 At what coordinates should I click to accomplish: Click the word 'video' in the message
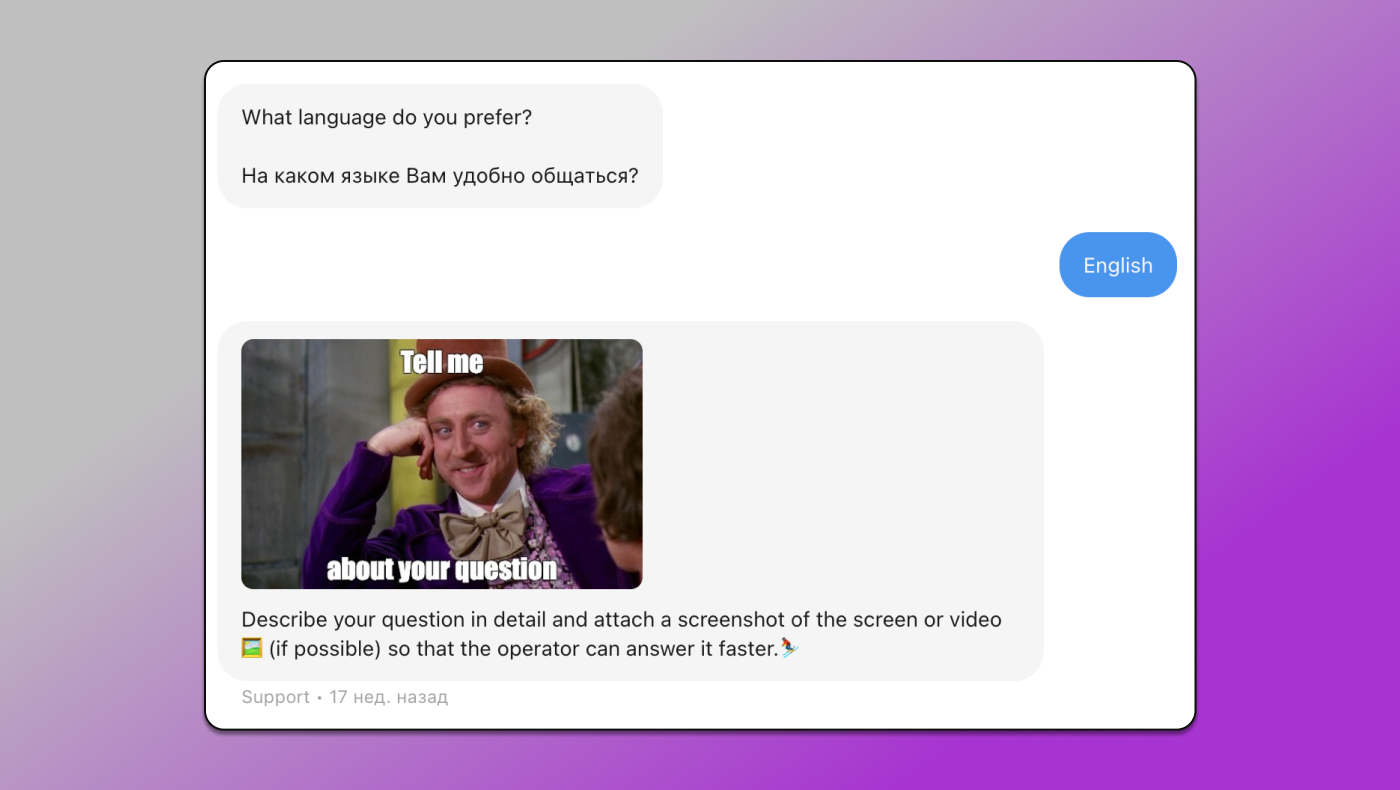975,620
